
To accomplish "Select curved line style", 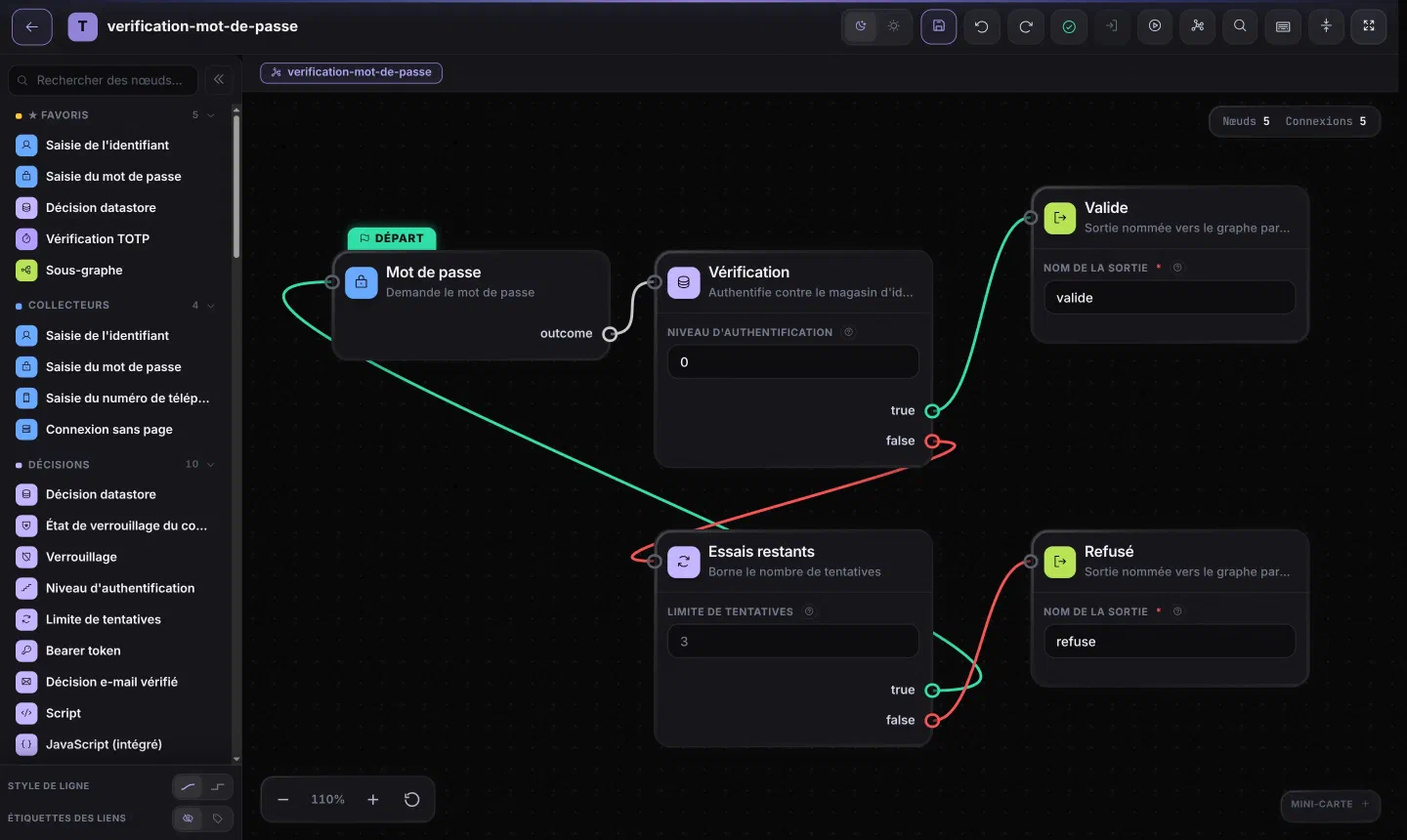I will [x=189, y=786].
